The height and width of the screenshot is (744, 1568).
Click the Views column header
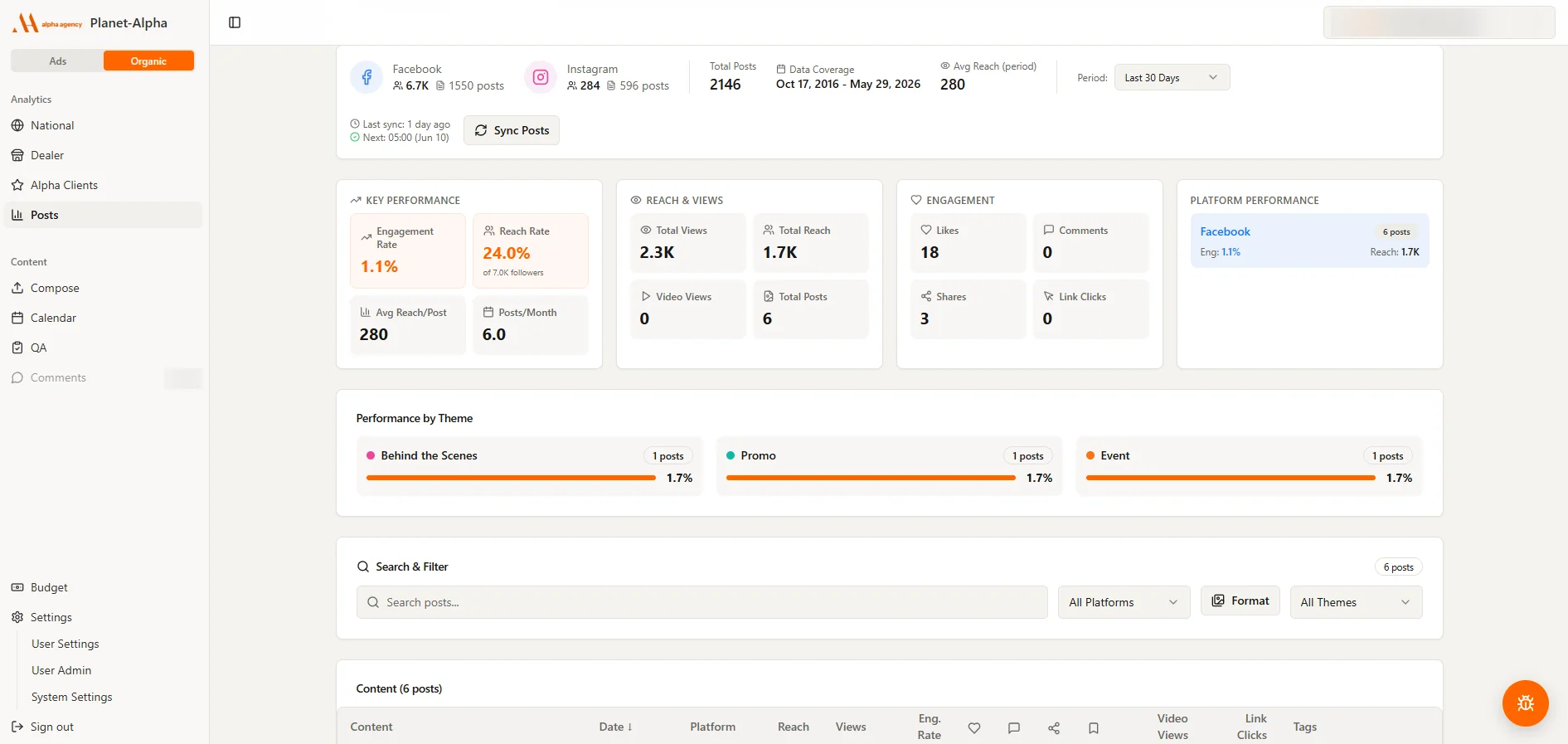[851, 727]
